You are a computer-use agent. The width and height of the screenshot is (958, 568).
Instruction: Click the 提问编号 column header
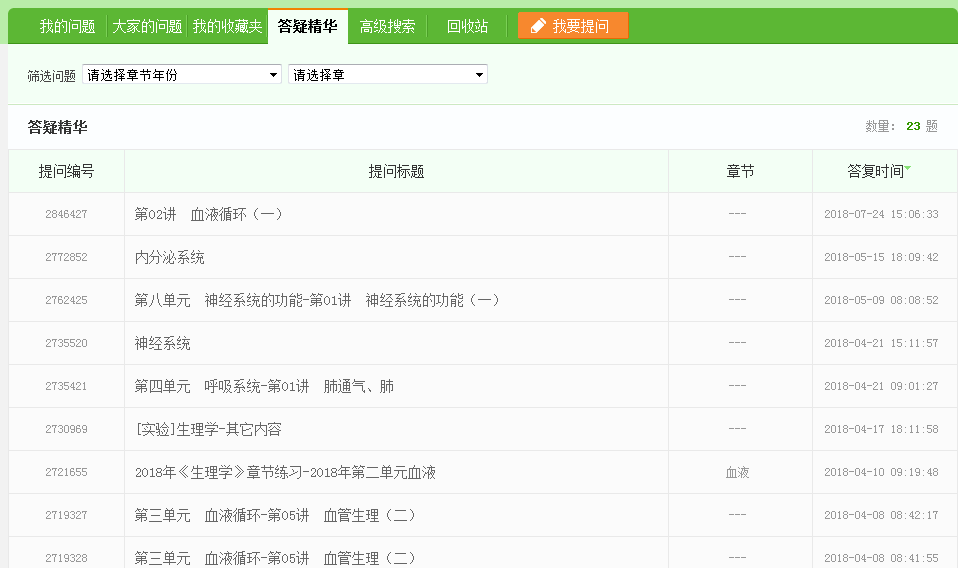(66, 172)
